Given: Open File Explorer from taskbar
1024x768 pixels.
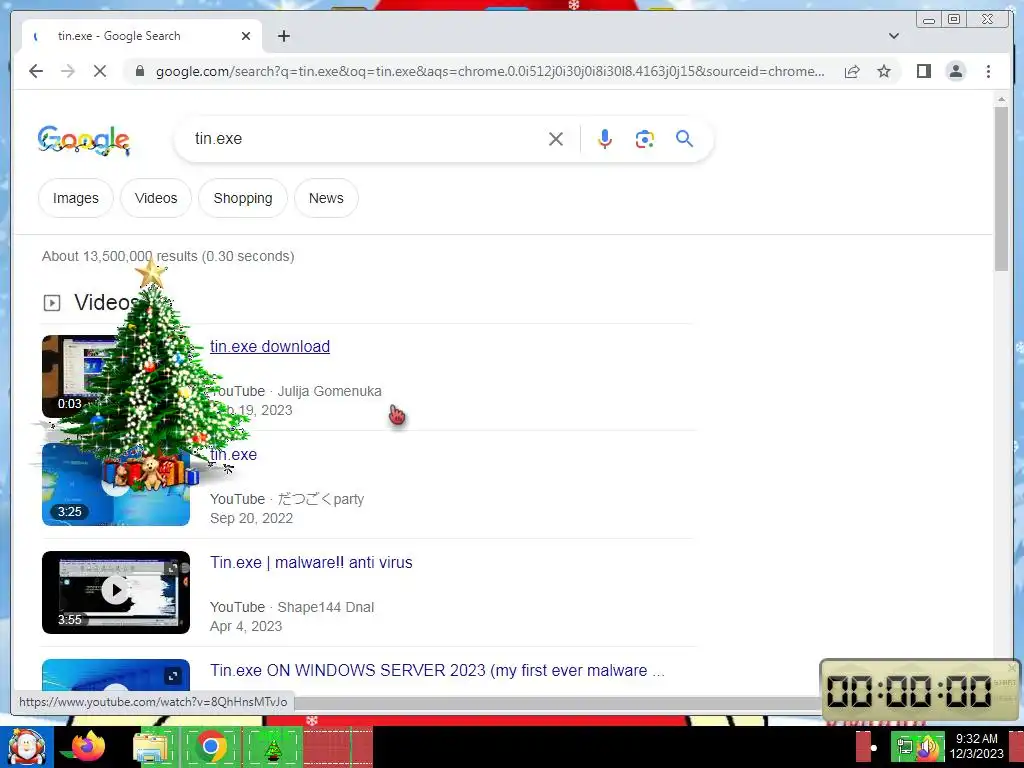Looking at the screenshot, I should [151, 747].
